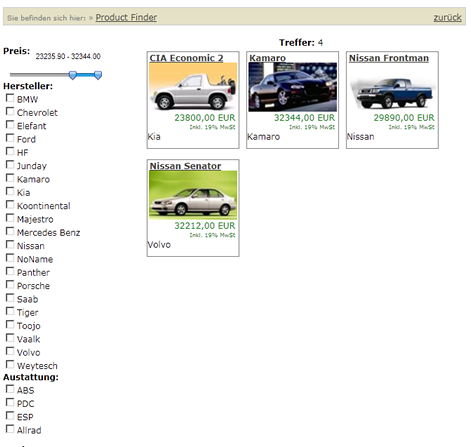The image size is (471, 447).
Task: Toggle the HF checkbox
Action: (x=10, y=151)
